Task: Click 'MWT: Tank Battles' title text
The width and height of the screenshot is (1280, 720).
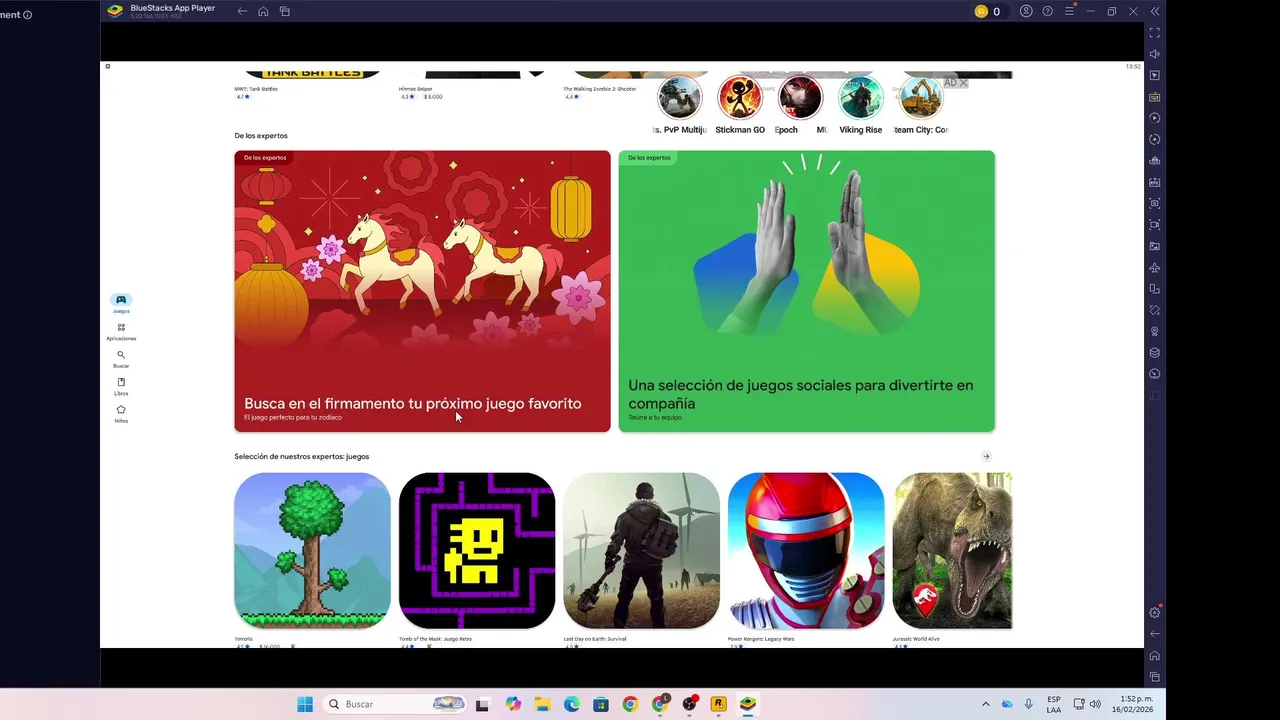Action: [x=256, y=89]
